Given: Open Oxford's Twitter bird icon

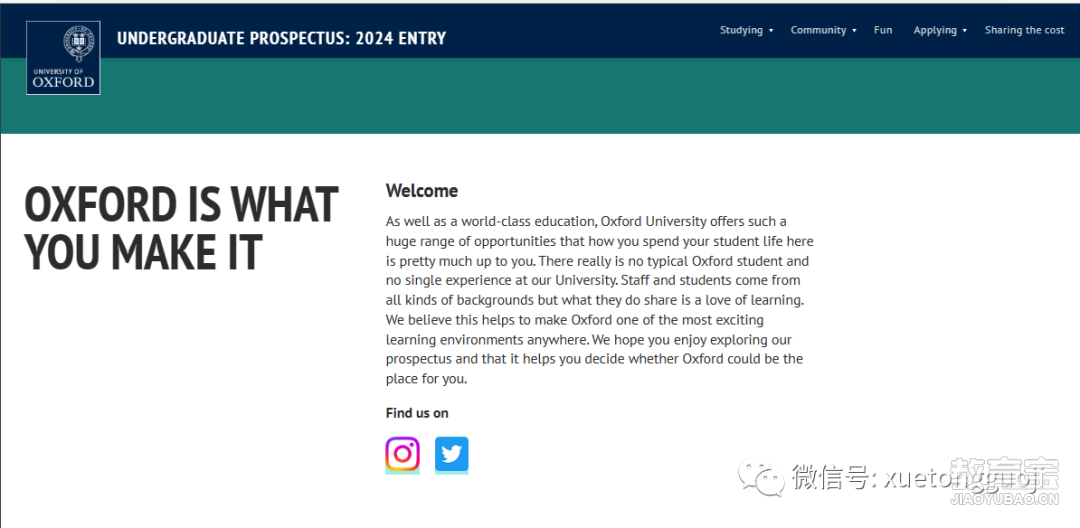Looking at the screenshot, I should (452, 454).
